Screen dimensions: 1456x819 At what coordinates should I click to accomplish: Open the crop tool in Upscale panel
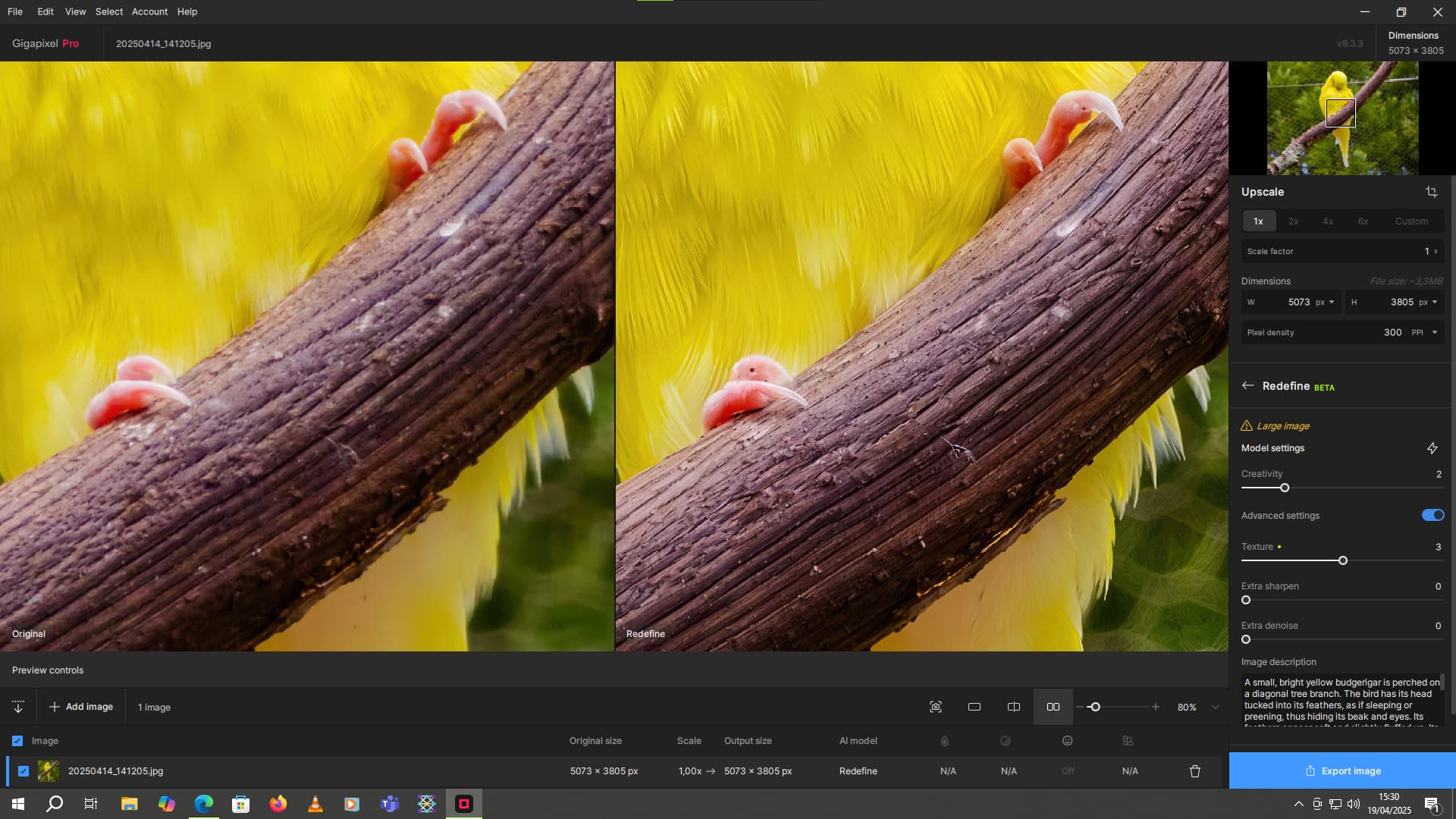(1431, 192)
